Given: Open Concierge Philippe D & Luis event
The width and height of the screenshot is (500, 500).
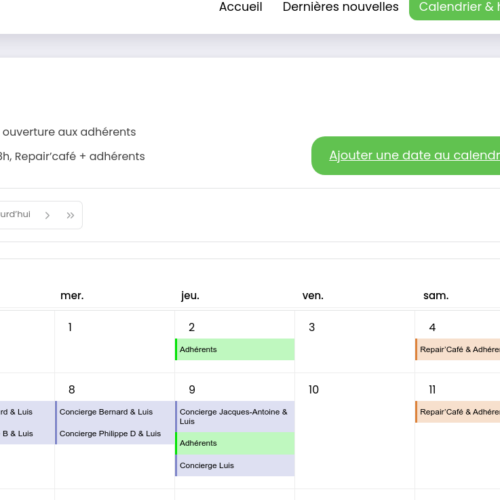Looking at the screenshot, I should point(115,434).
